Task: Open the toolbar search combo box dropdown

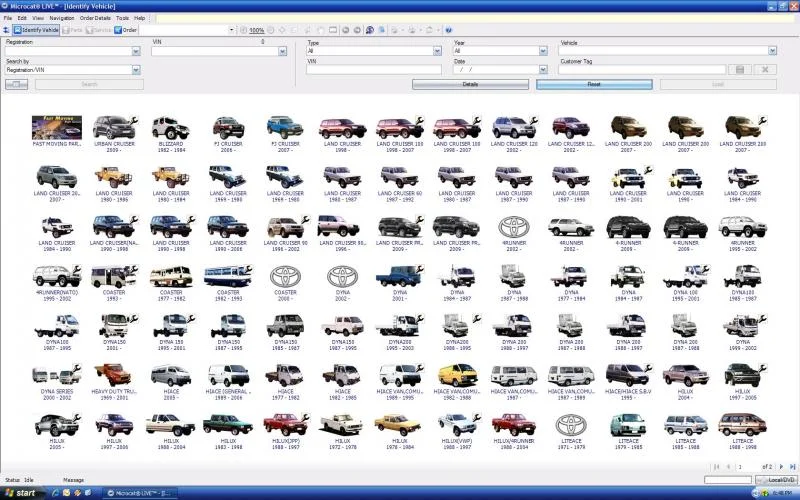Action: pos(231,30)
